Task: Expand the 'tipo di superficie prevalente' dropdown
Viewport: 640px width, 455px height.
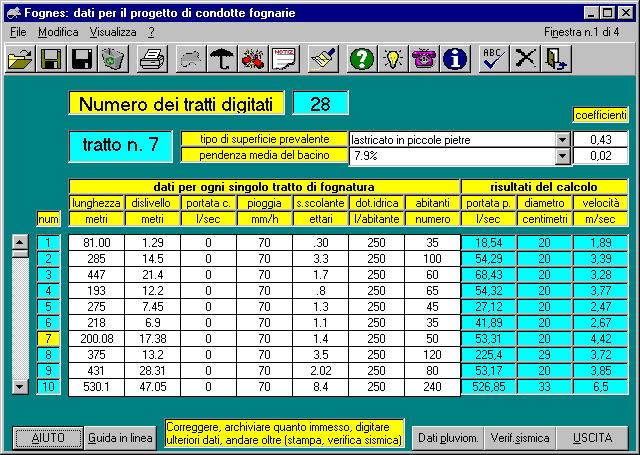Action: coord(561,140)
